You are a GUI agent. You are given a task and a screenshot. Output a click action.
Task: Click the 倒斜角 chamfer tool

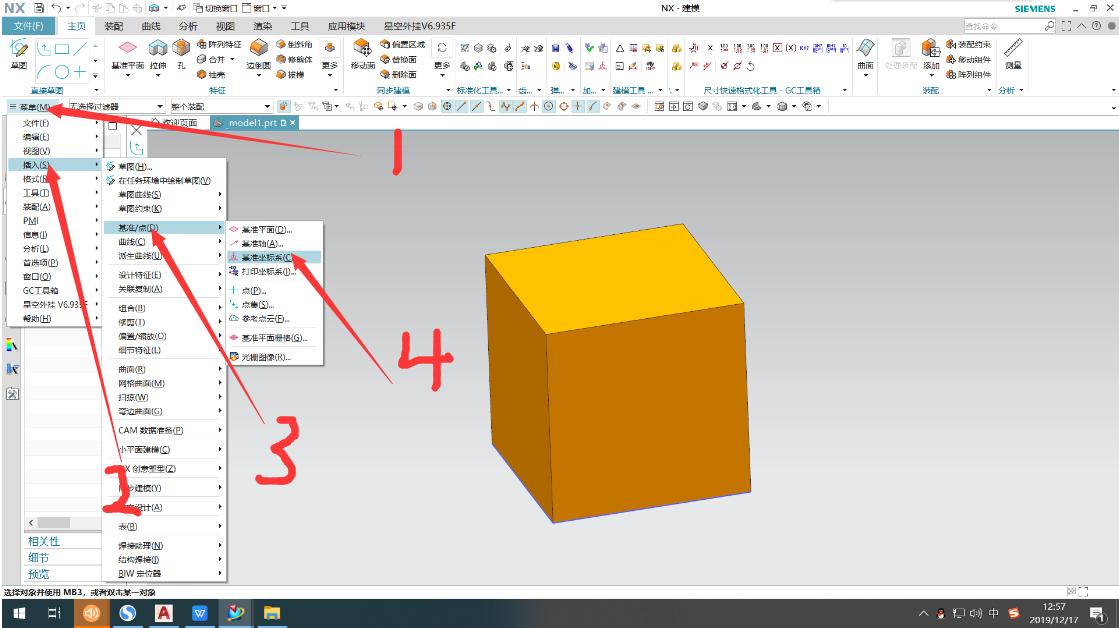coord(294,44)
